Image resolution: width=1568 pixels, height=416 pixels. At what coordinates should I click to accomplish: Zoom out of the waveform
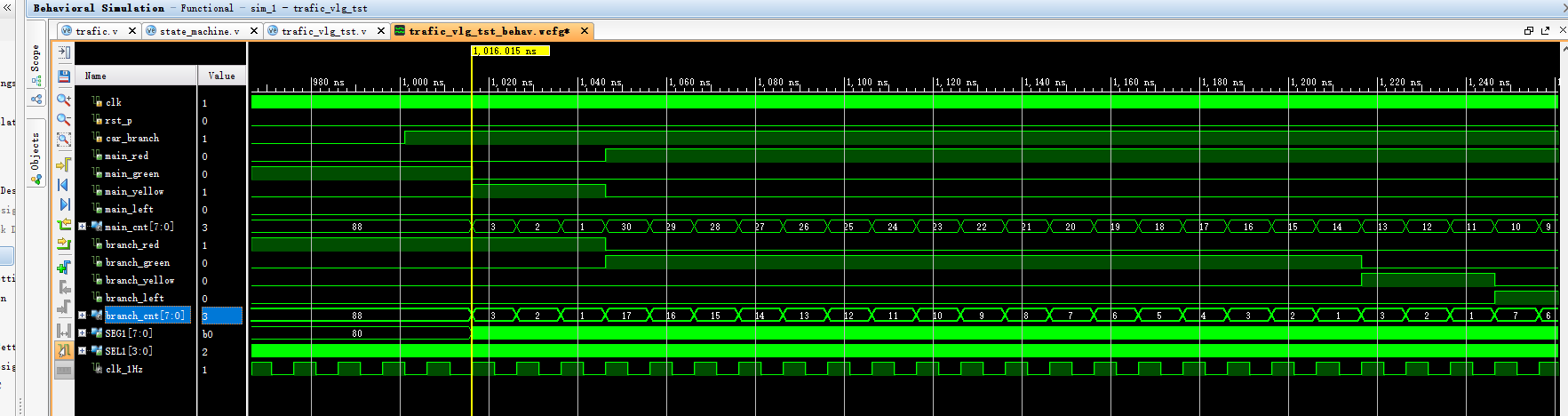pyautogui.click(x=64, y=119)
